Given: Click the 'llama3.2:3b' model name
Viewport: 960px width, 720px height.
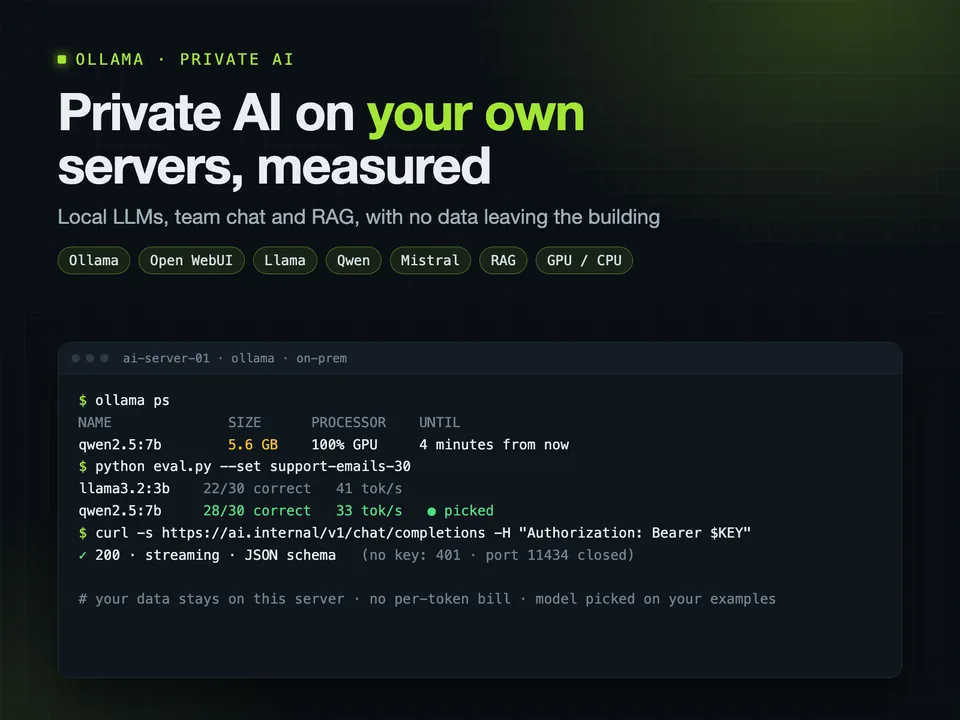Looking at the screenshot, I should coord(124,489).
